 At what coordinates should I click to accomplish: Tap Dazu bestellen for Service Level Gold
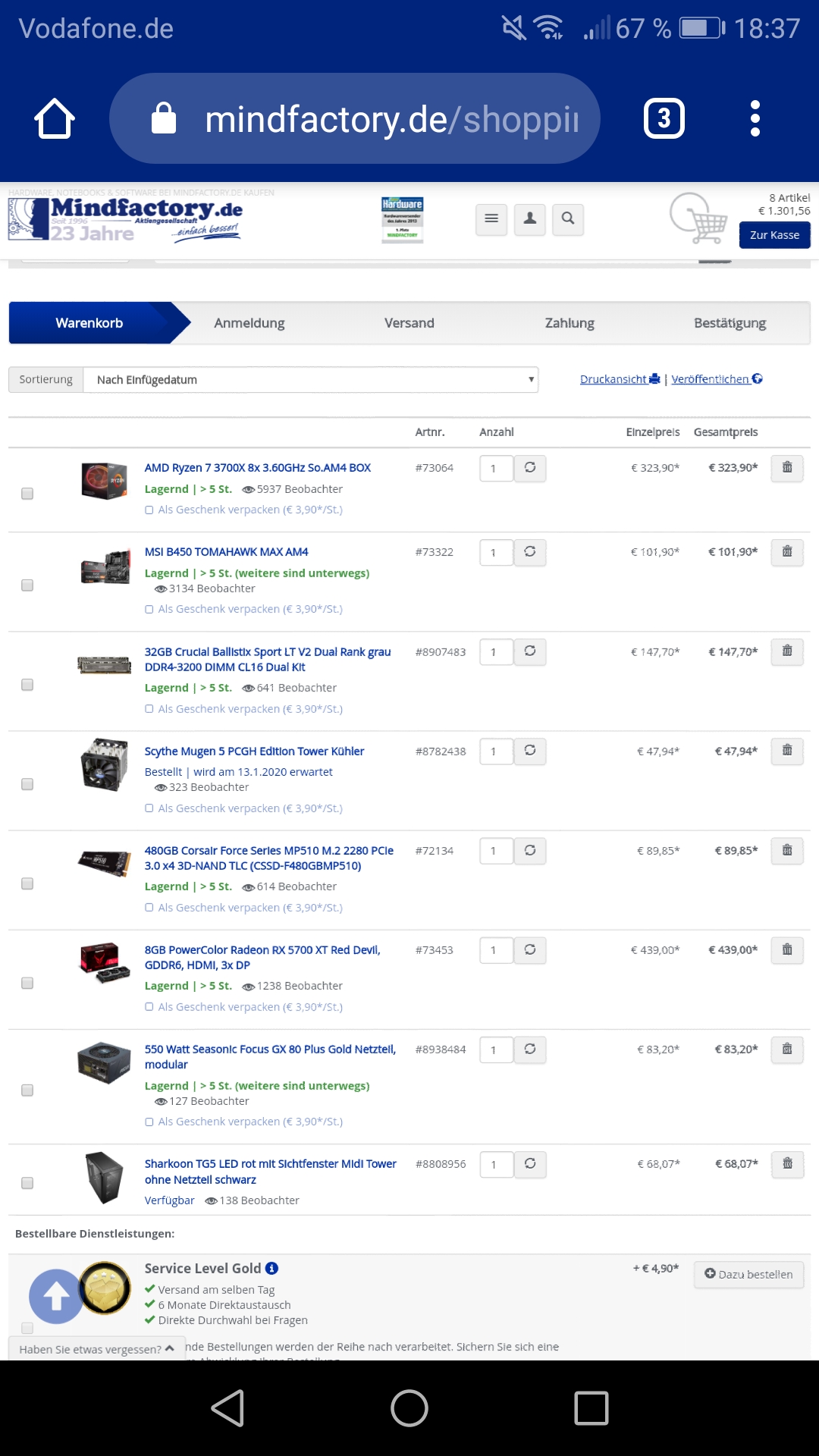pyautogui.click(x=748, y=1274)
